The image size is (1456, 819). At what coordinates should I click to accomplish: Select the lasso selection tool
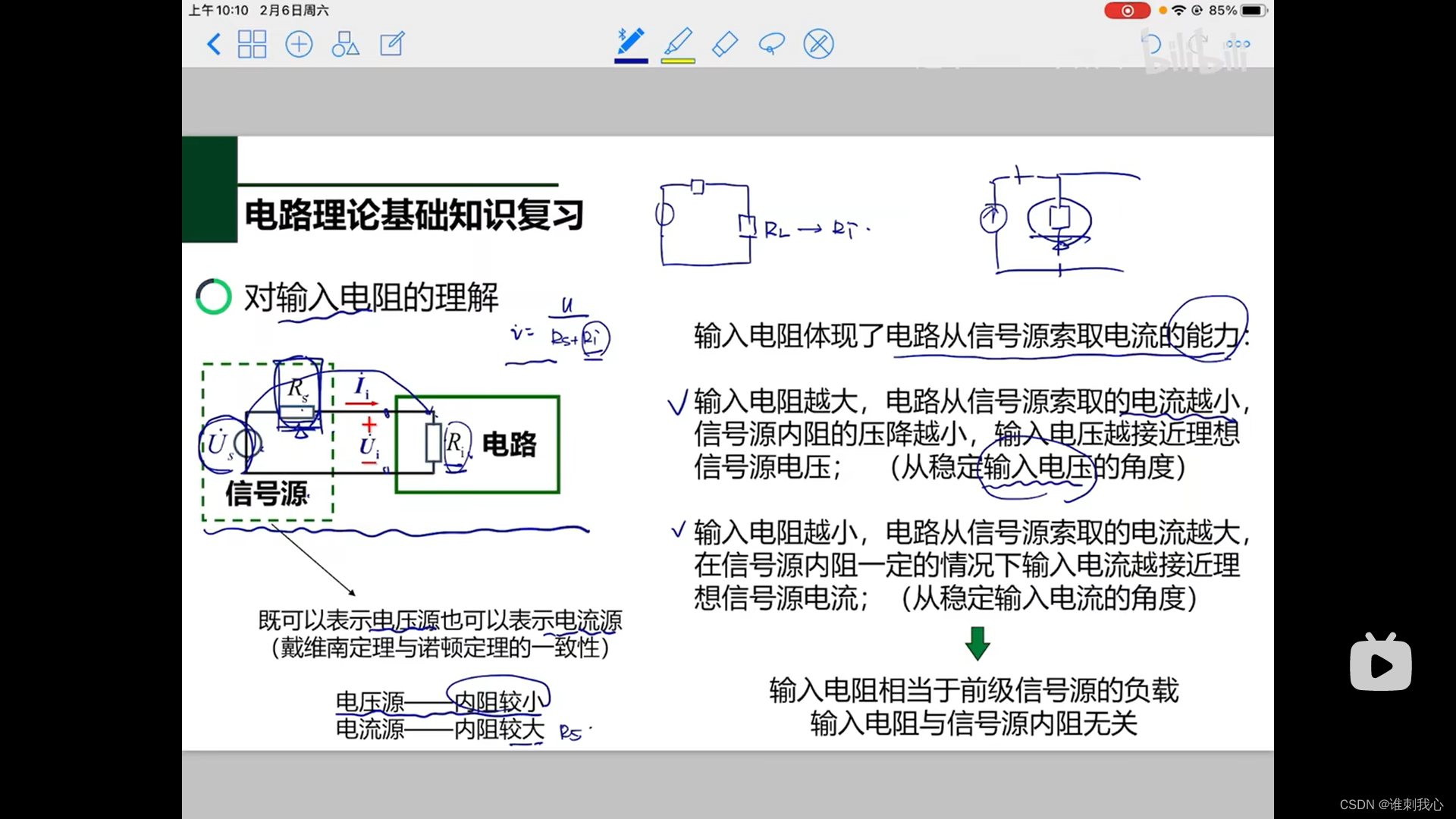coord(771,44)
